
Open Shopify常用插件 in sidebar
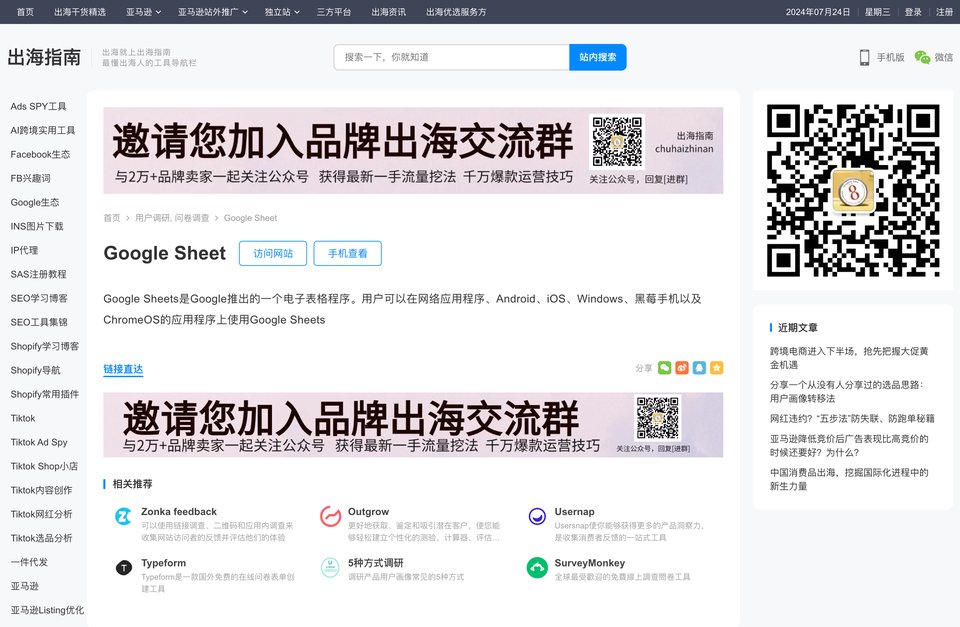44,394
